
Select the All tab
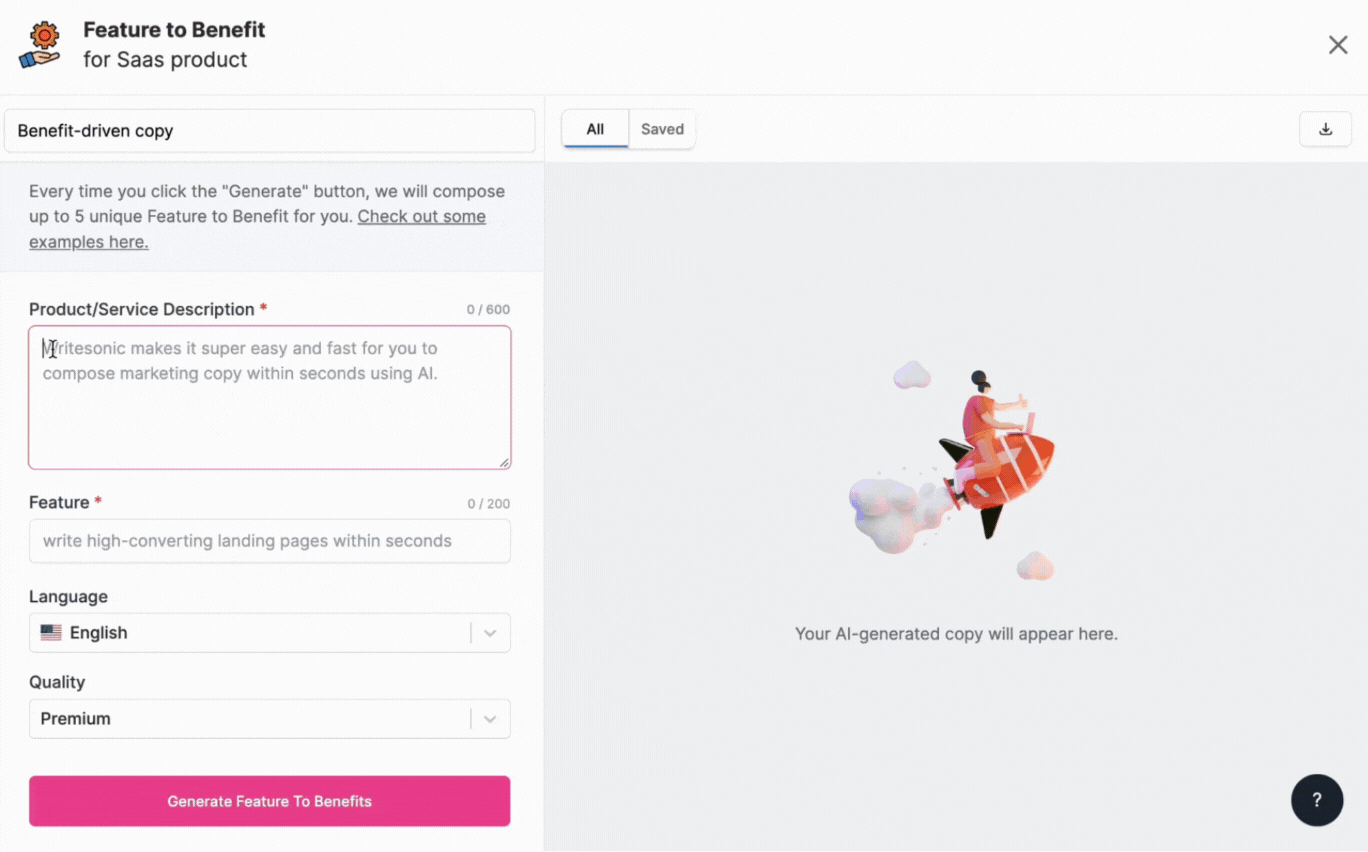[595, 128]
